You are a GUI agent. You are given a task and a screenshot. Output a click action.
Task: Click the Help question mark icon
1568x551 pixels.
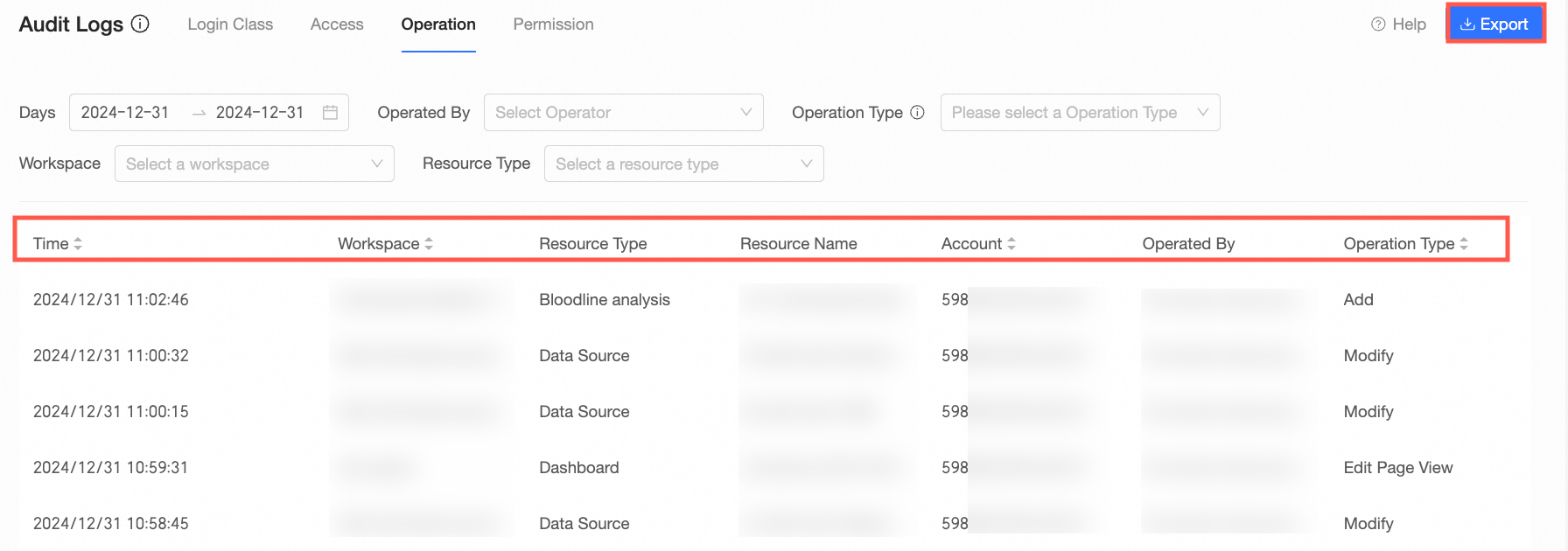pyautogui.click(x=1378, y=24)
